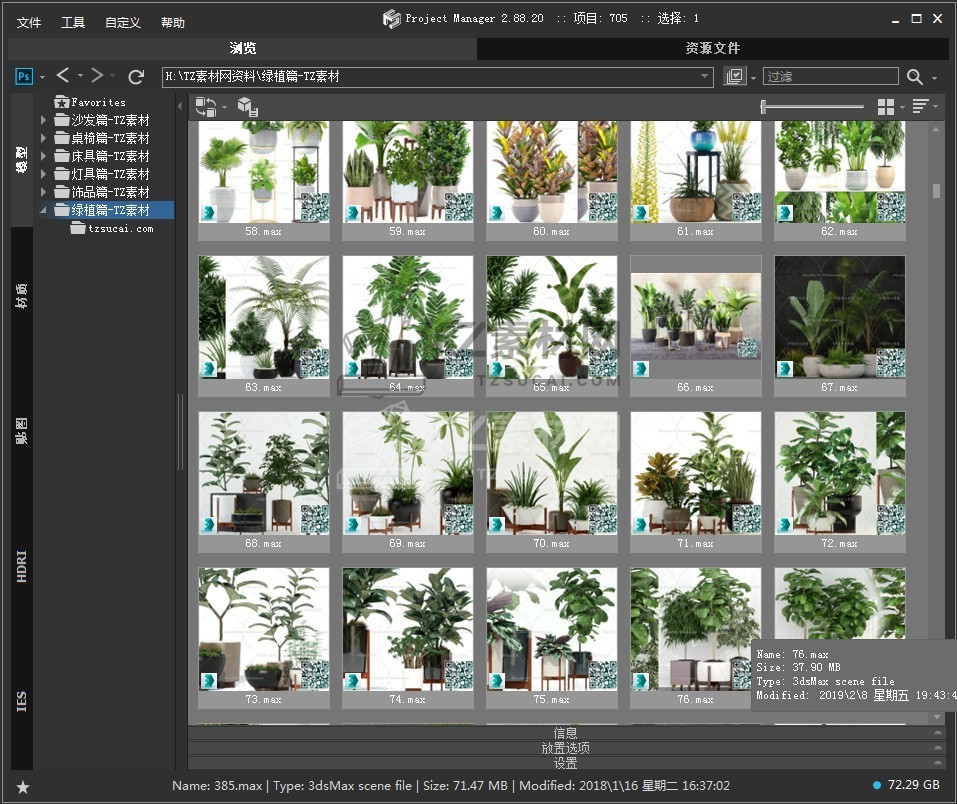Viewport: 957px width, 804px height.
Task: Click the star favorites icon in status bar
Action: pos(23,787)
